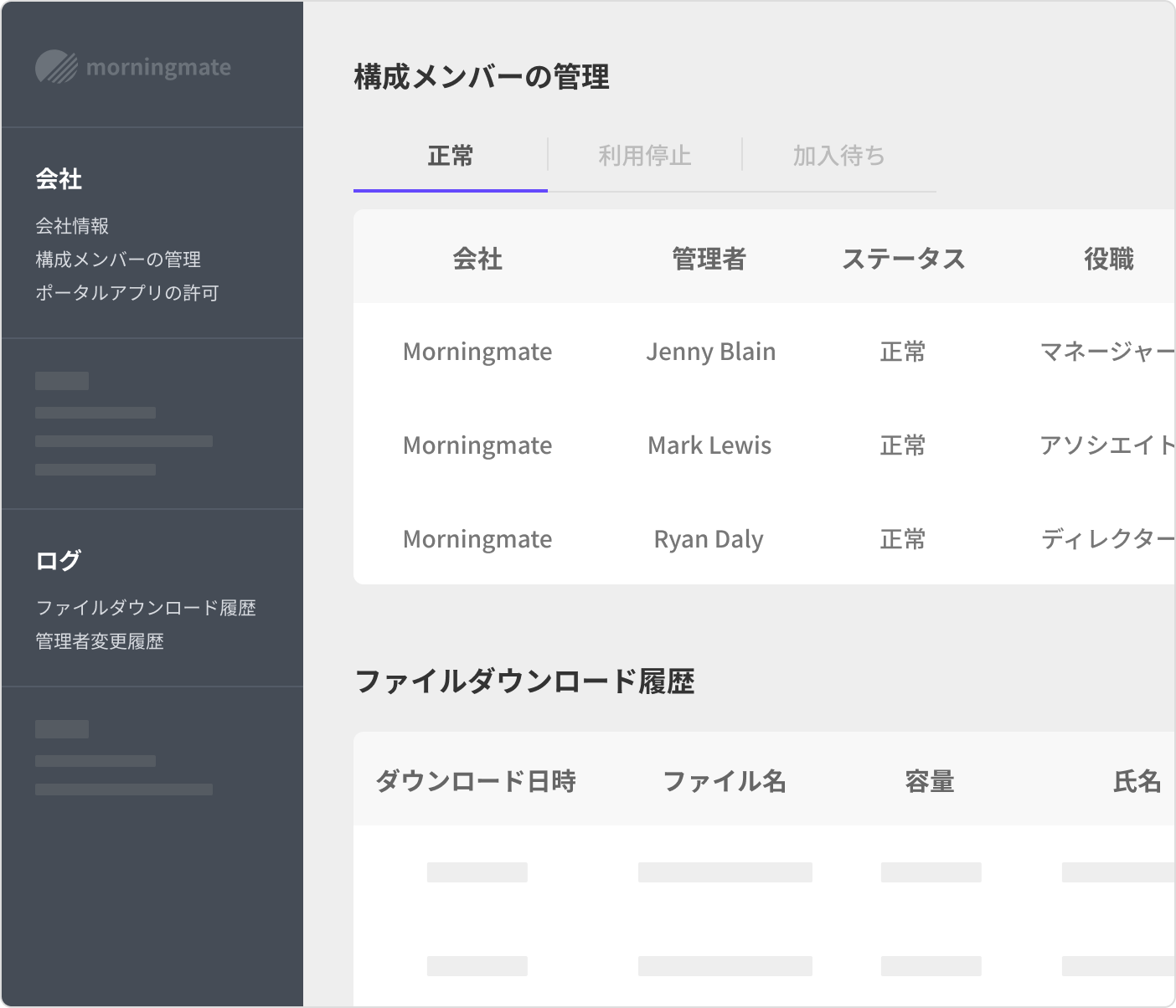Image resolution: width=1176 pixels, height=1008 pixels.
Task: Switch to the 正常 tab
Action: click(451, 157)
